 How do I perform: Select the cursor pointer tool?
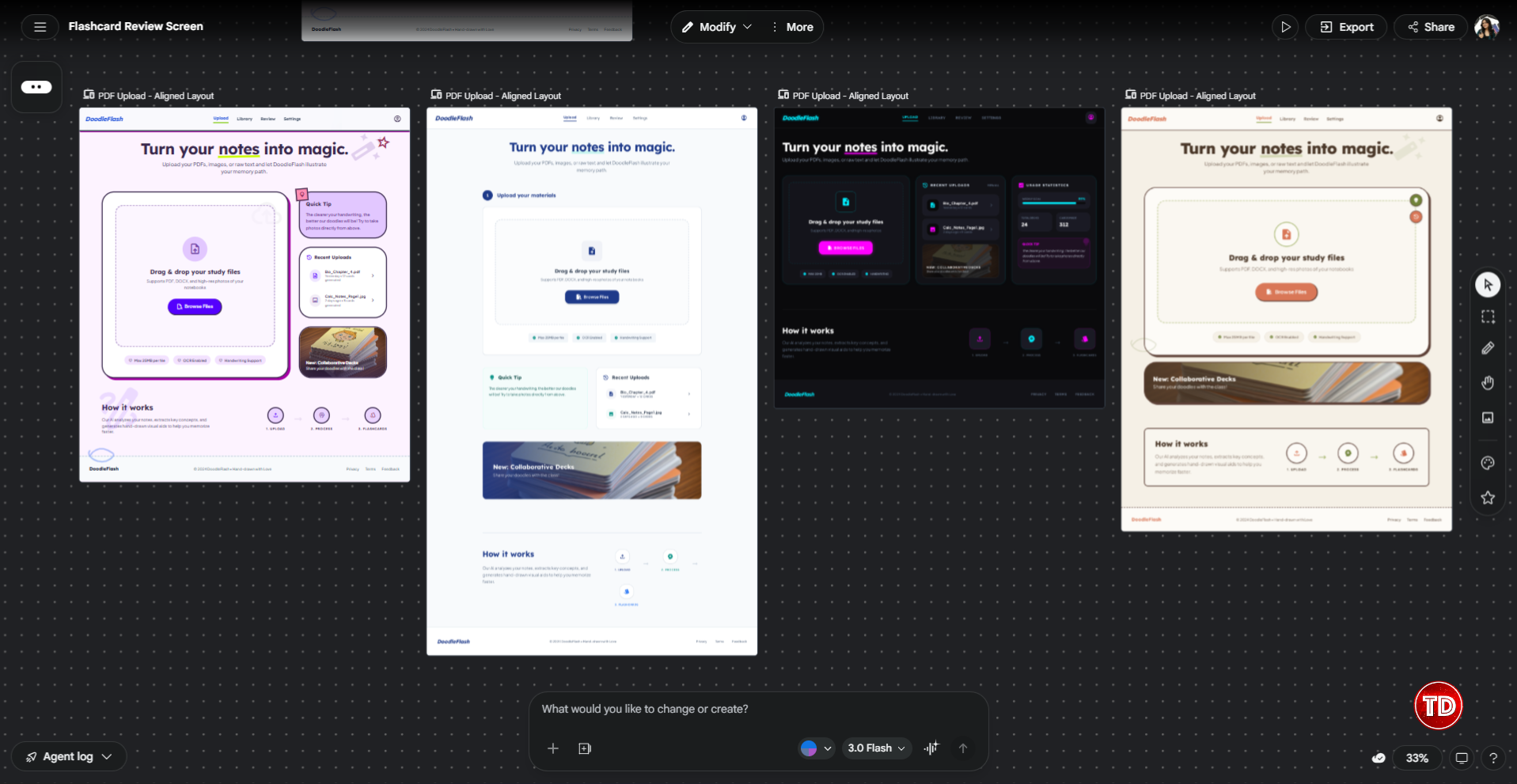tap(1488, 285)
